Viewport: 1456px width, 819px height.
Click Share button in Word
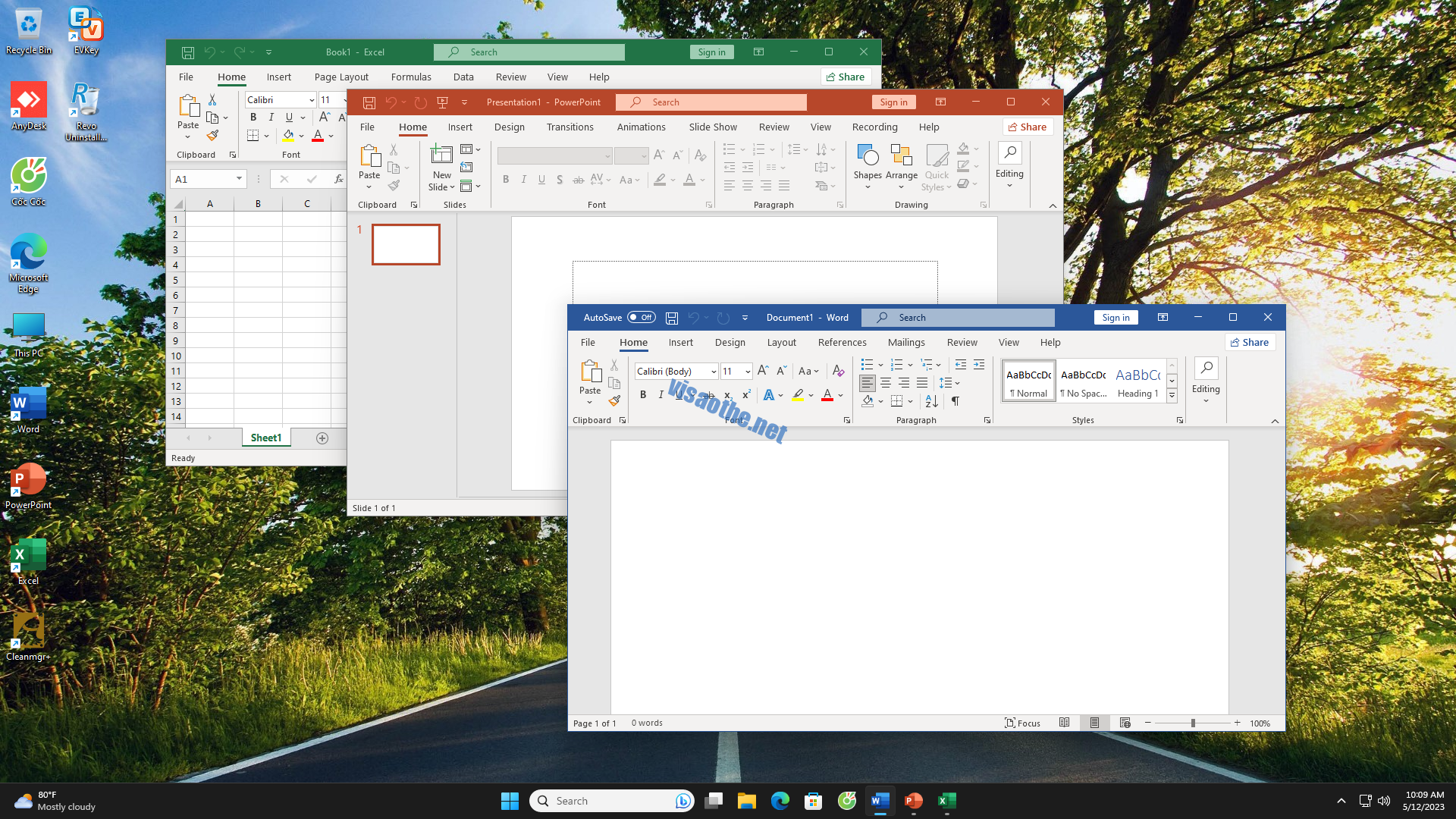[1250, 343]
